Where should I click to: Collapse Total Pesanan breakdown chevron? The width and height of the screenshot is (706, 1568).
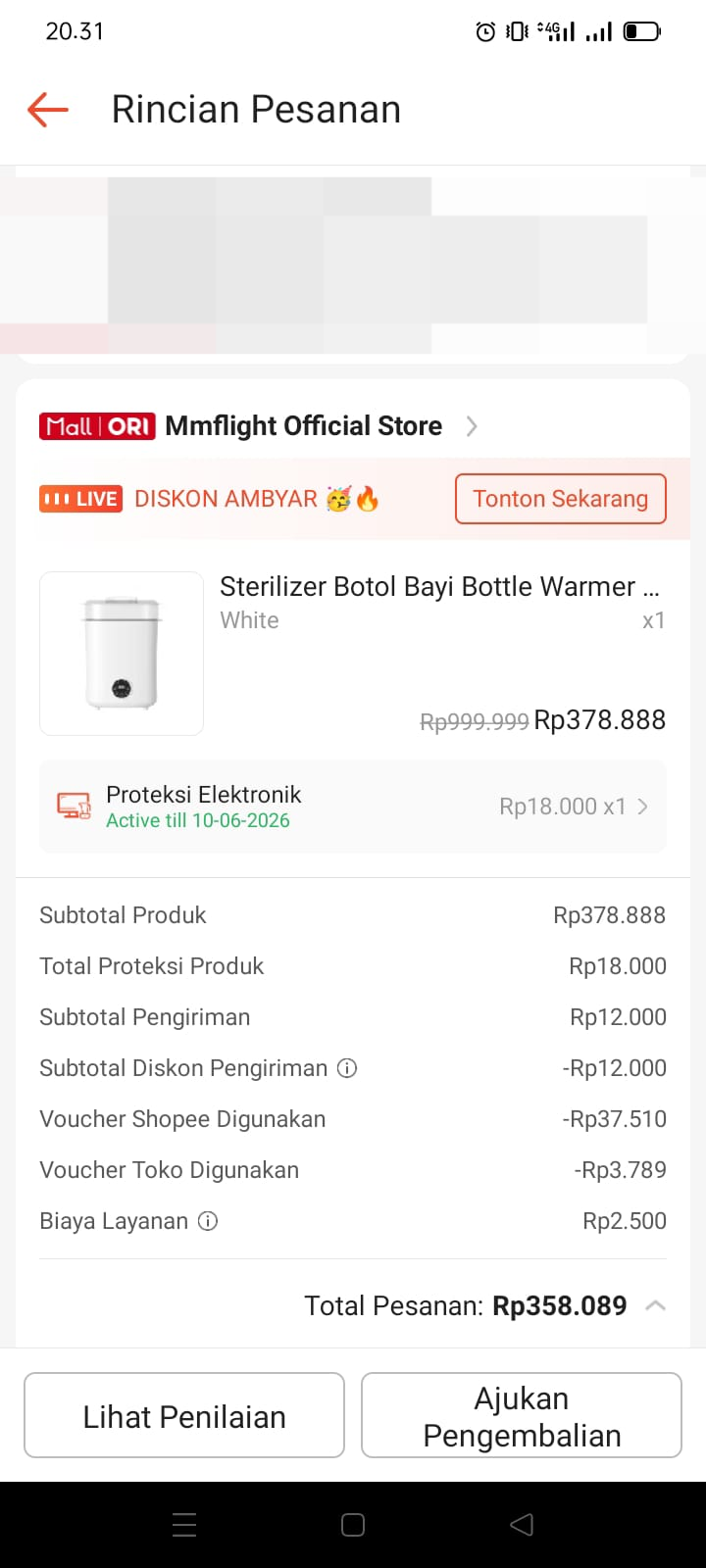(655, 1305)
